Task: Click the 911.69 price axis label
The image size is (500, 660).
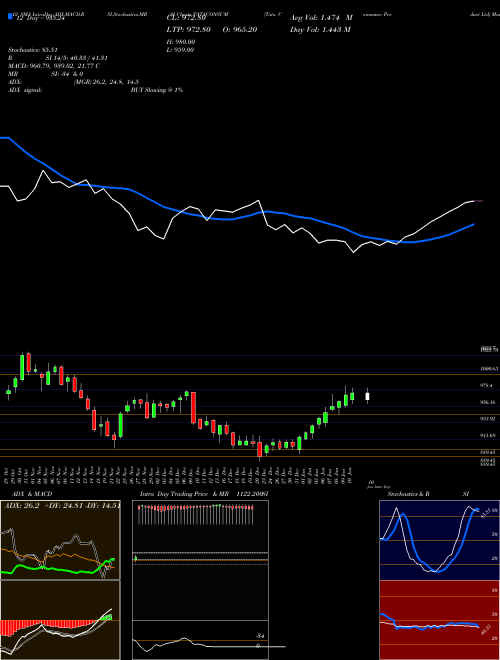Action: point(488,436)
